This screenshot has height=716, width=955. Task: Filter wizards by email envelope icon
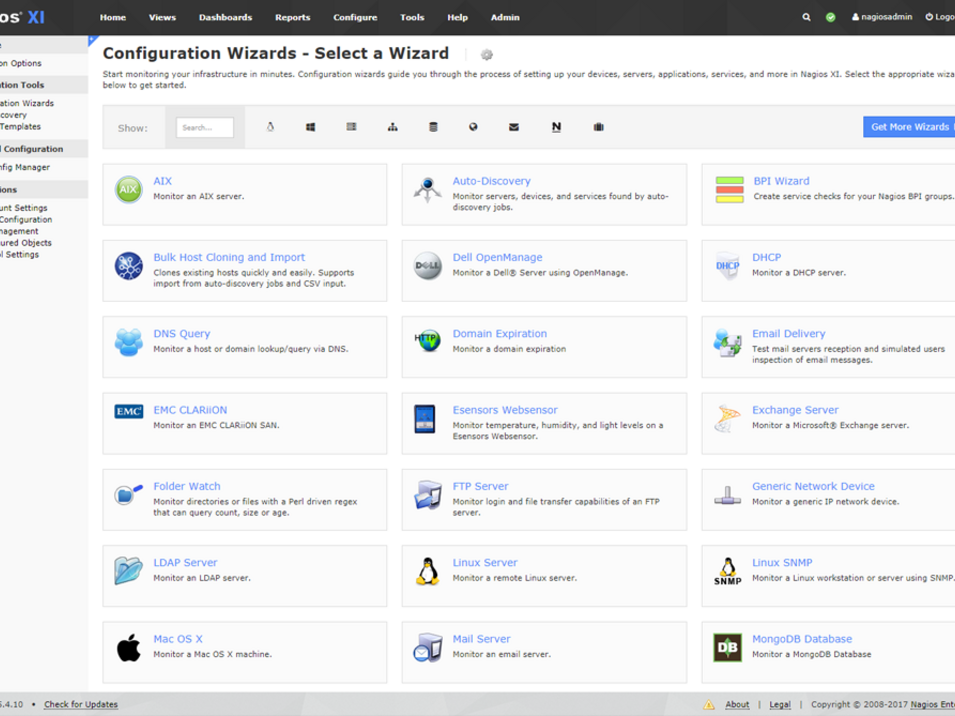[x=514, y=127]
